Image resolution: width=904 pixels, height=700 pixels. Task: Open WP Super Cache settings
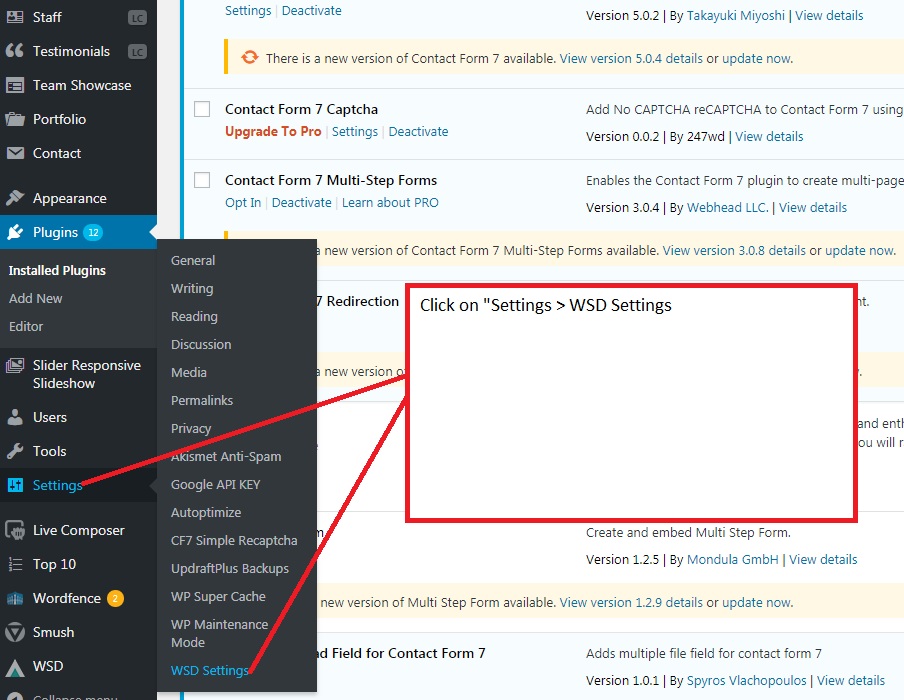pos(218,597)
